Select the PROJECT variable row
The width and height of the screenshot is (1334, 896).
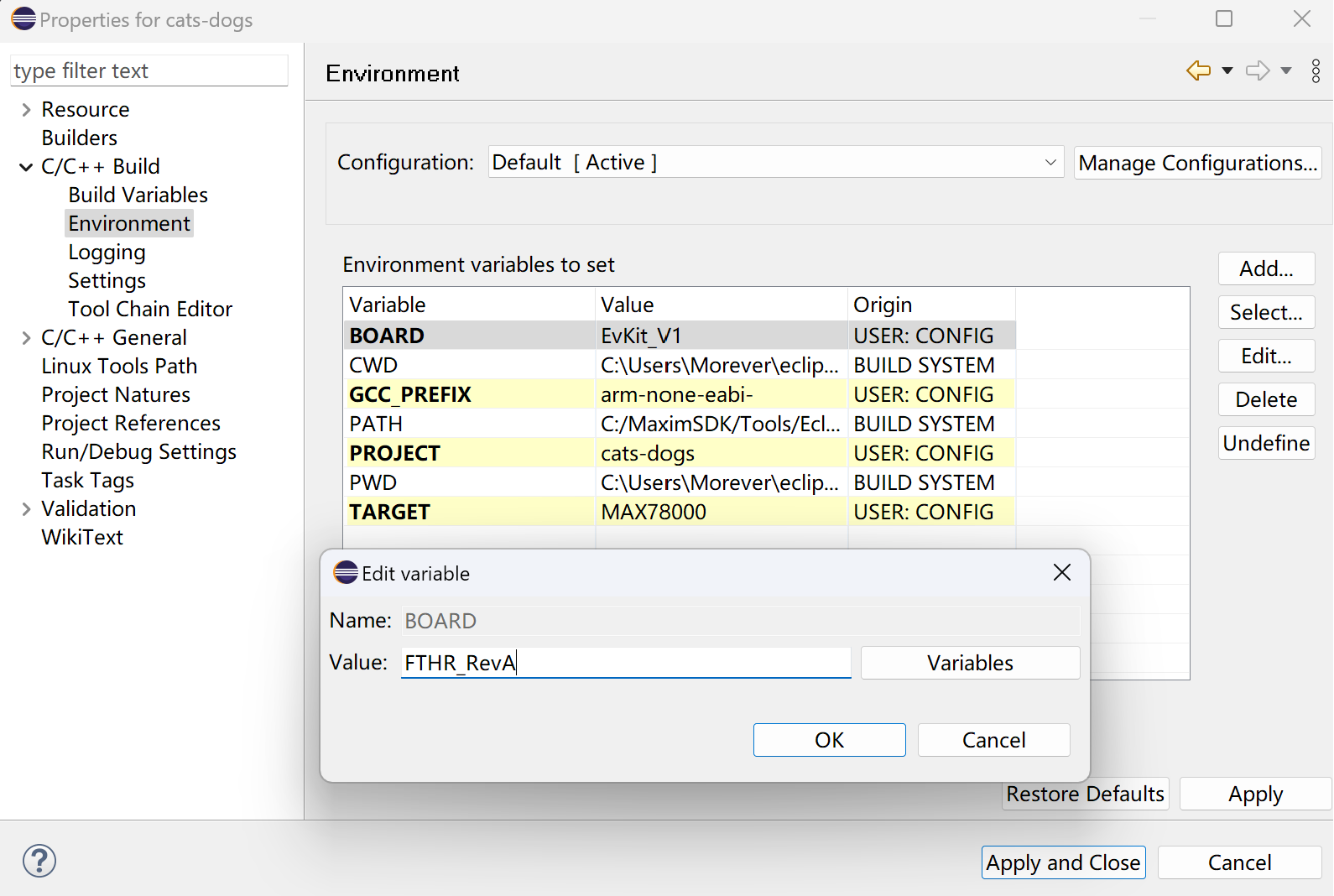click(x=680, y=453)
